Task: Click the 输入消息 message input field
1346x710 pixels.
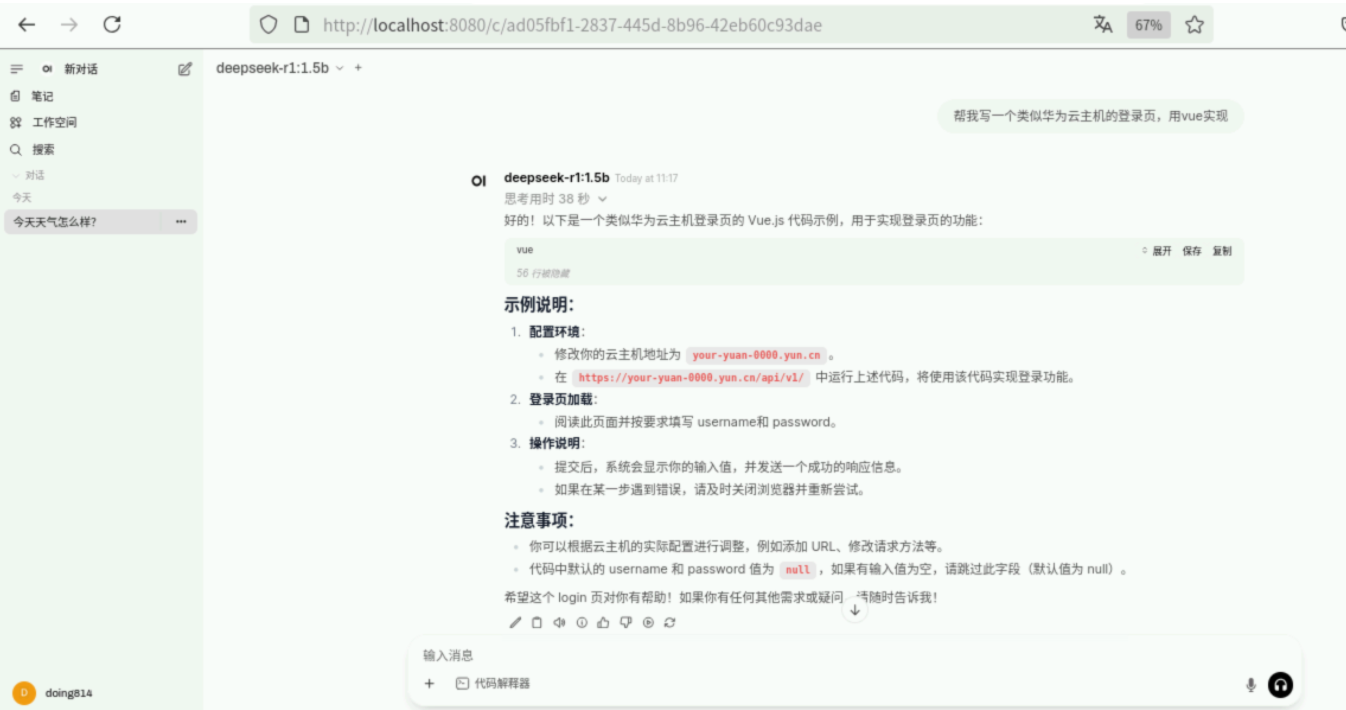Action: [x=700, y=655]
